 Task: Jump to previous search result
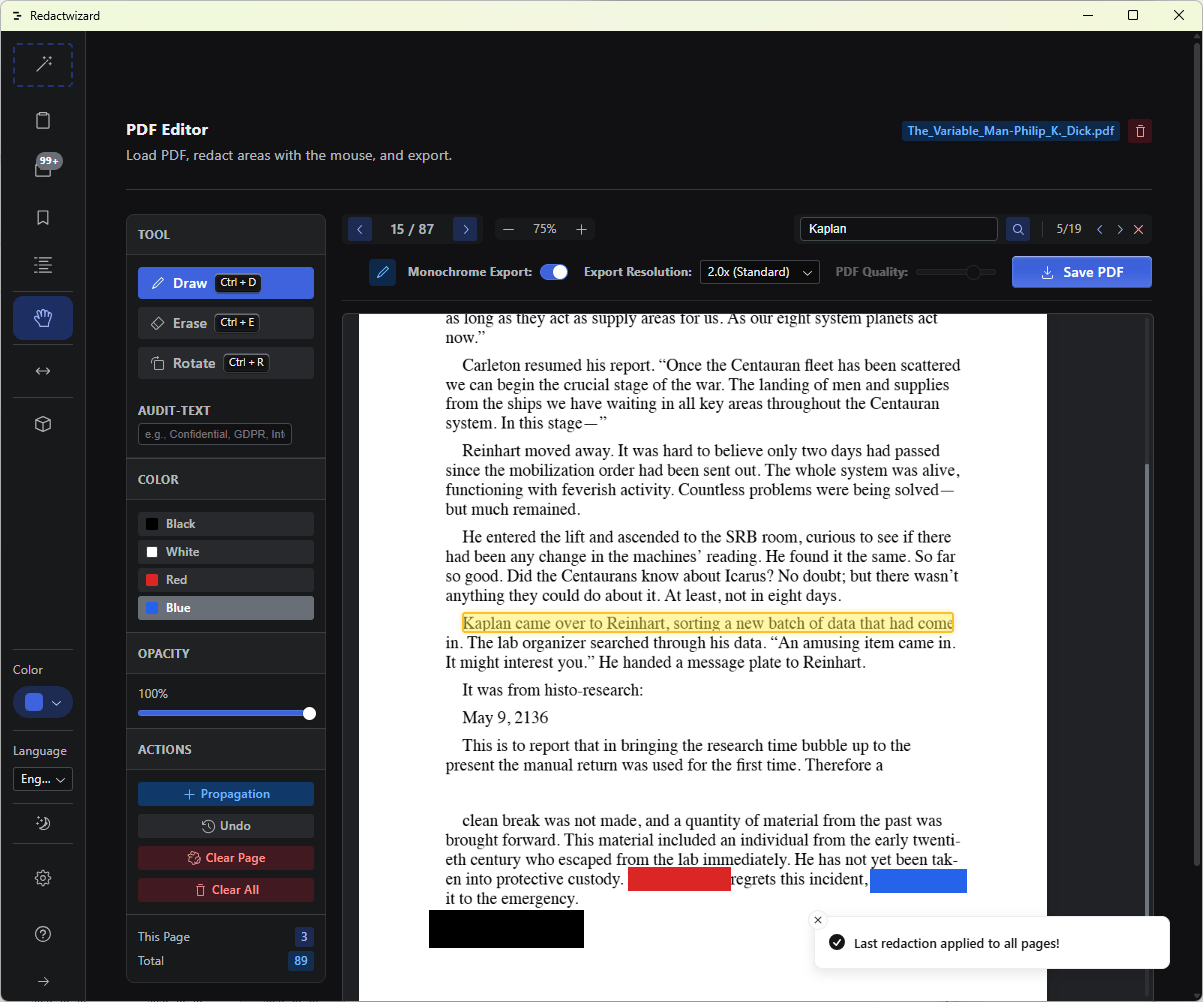(1100, 229)
